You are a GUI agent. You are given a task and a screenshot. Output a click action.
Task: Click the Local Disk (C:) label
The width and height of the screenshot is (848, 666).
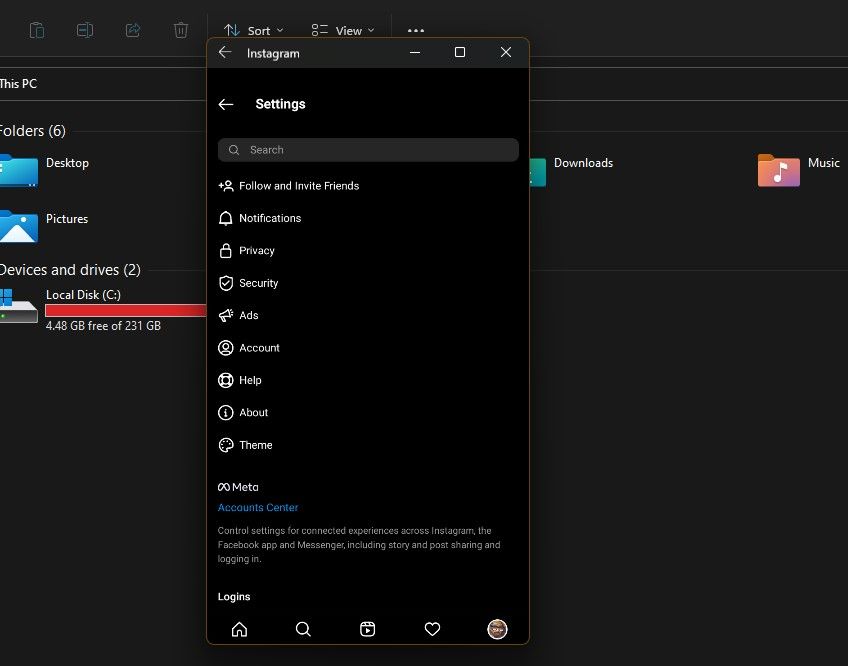[83, 295]
